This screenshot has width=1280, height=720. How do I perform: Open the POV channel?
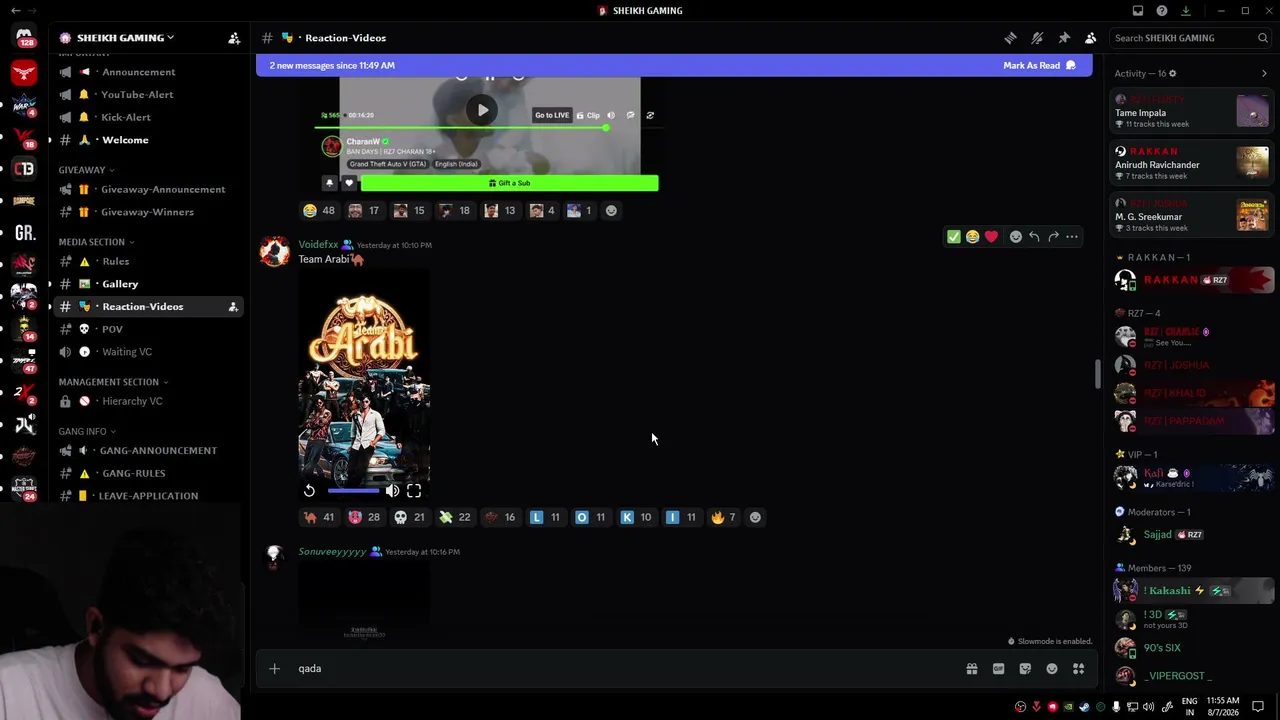(147, 329)
